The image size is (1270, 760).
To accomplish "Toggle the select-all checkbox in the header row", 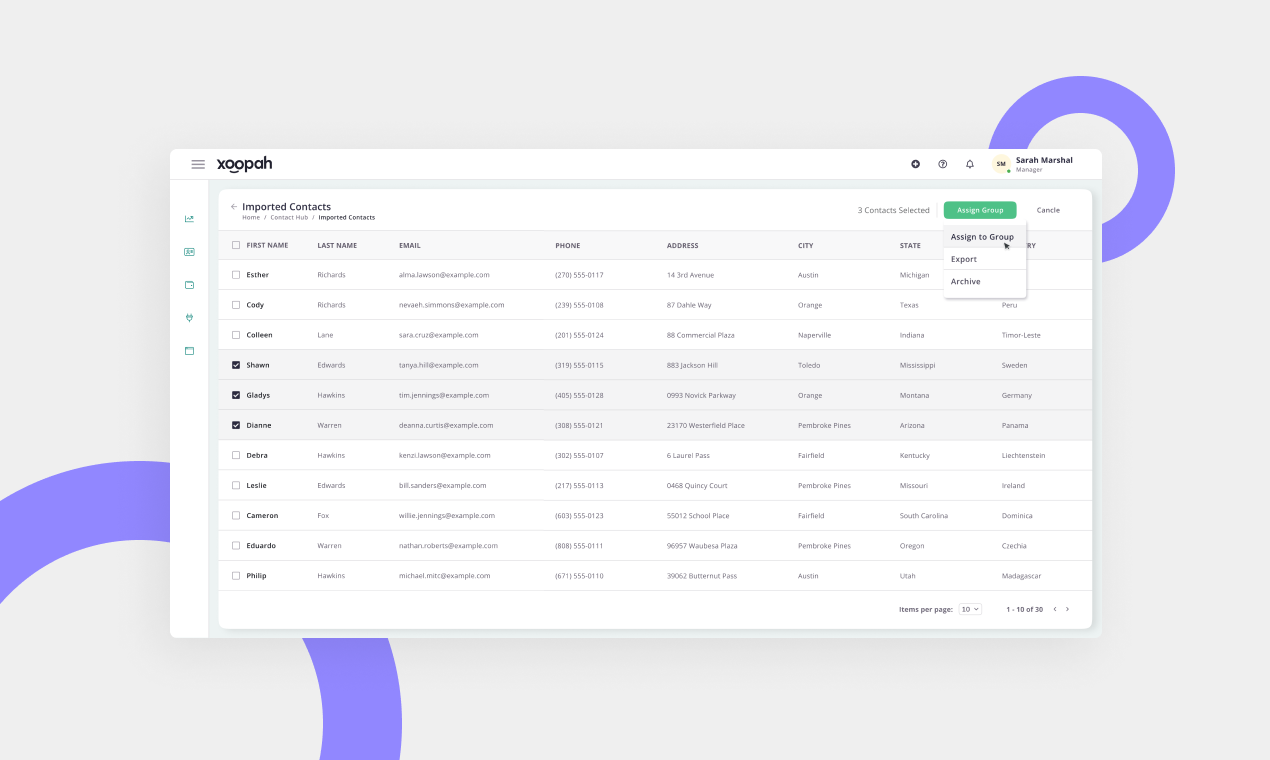I will coord(234,244).
